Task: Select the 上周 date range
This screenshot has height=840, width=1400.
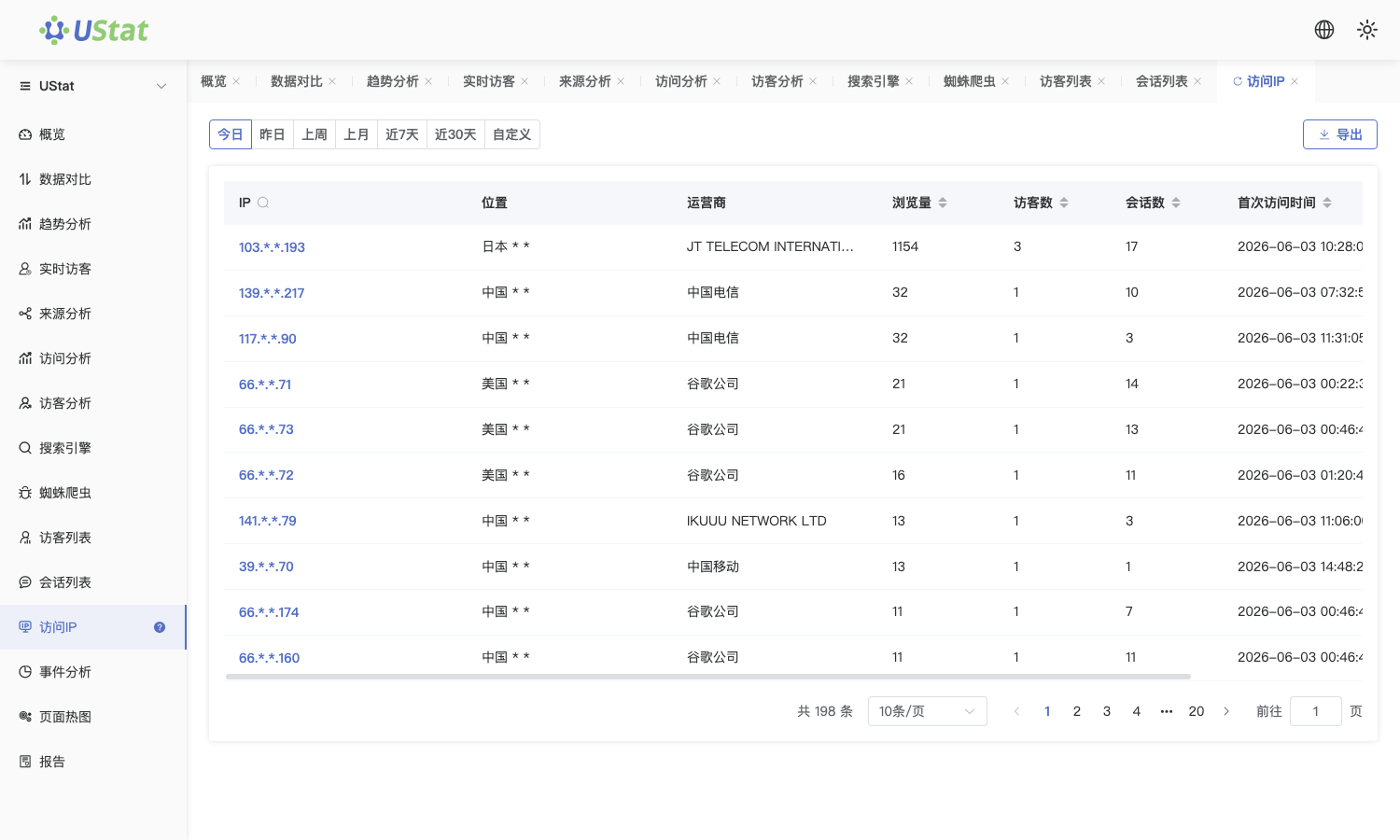Action: pos(315,134)
